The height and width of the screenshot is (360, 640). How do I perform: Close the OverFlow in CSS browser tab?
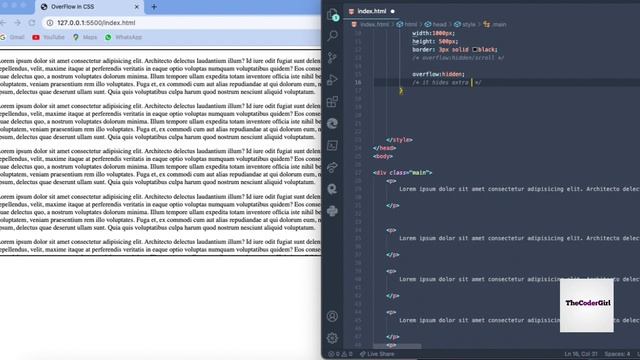tap(137, 7)
